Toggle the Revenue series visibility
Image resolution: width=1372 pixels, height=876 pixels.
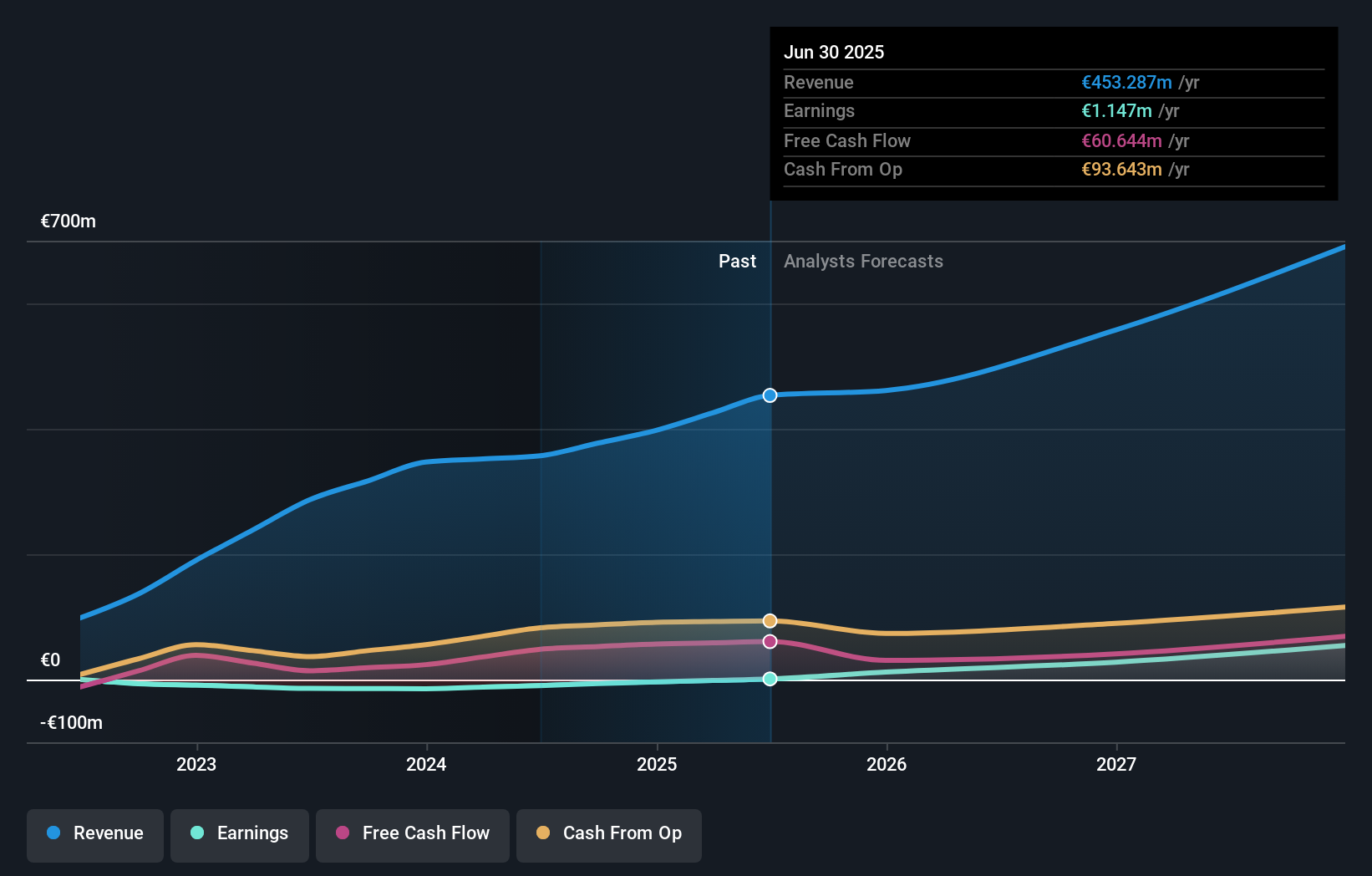point(94,835)
